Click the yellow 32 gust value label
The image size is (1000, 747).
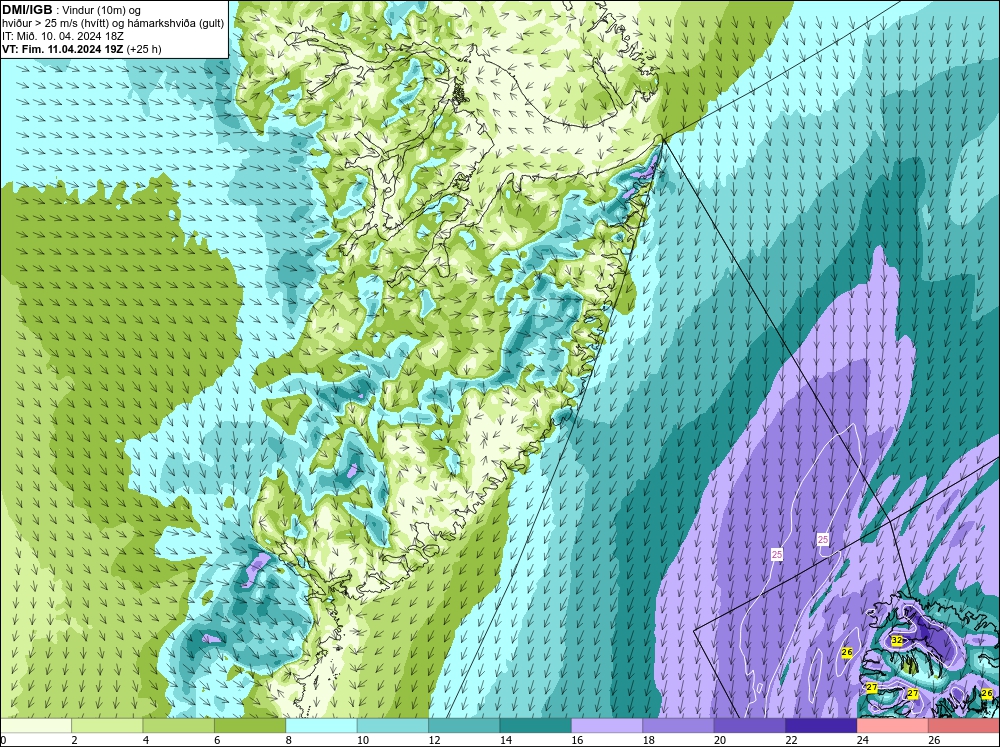tap(897, 640)
